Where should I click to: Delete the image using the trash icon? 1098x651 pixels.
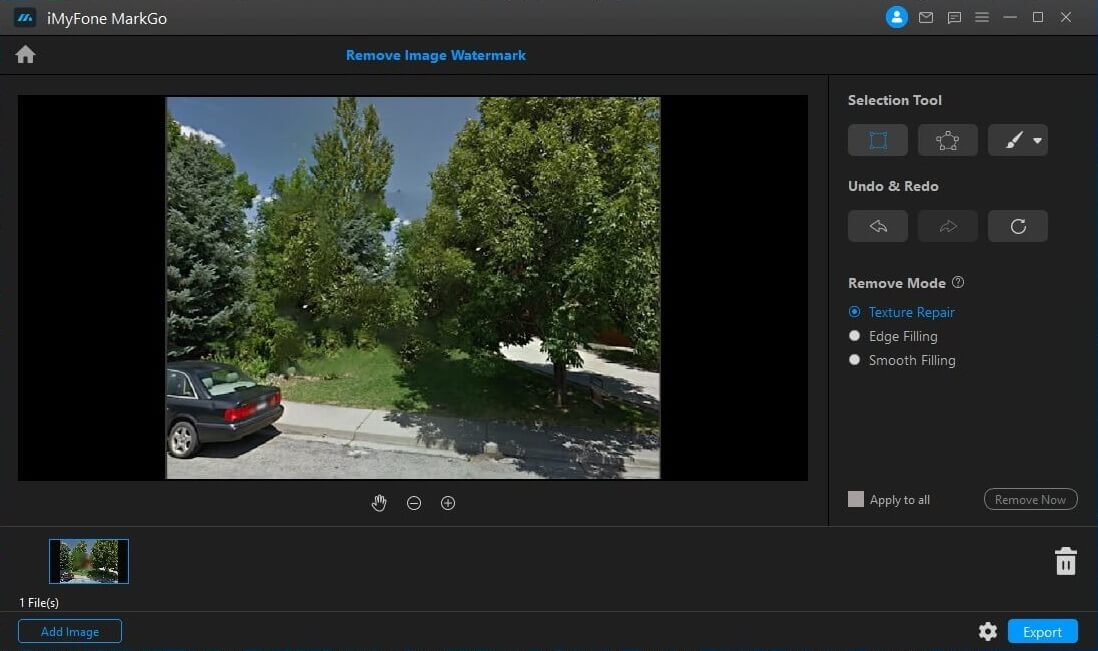[1065, 561]
